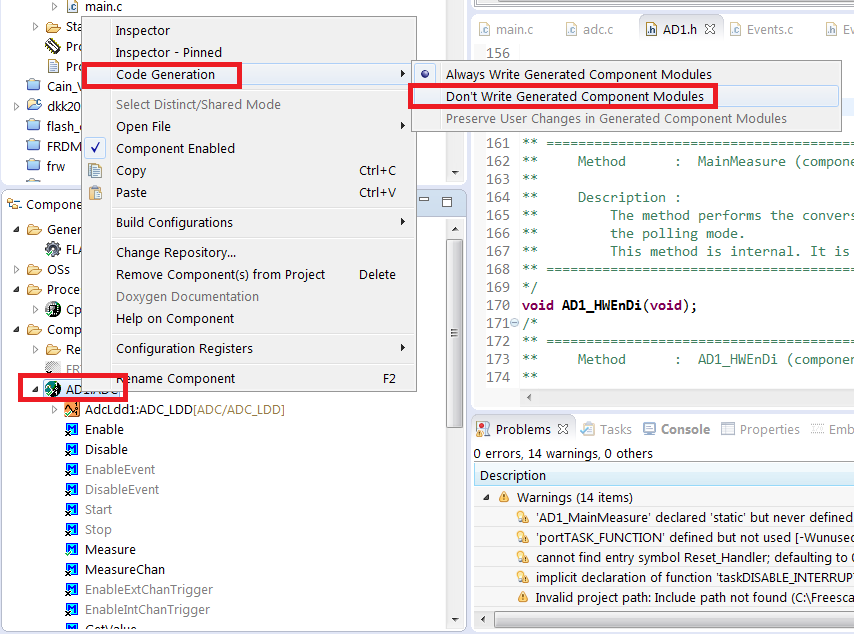Select Don't Write Generated Component Modules

click(575, 96)
